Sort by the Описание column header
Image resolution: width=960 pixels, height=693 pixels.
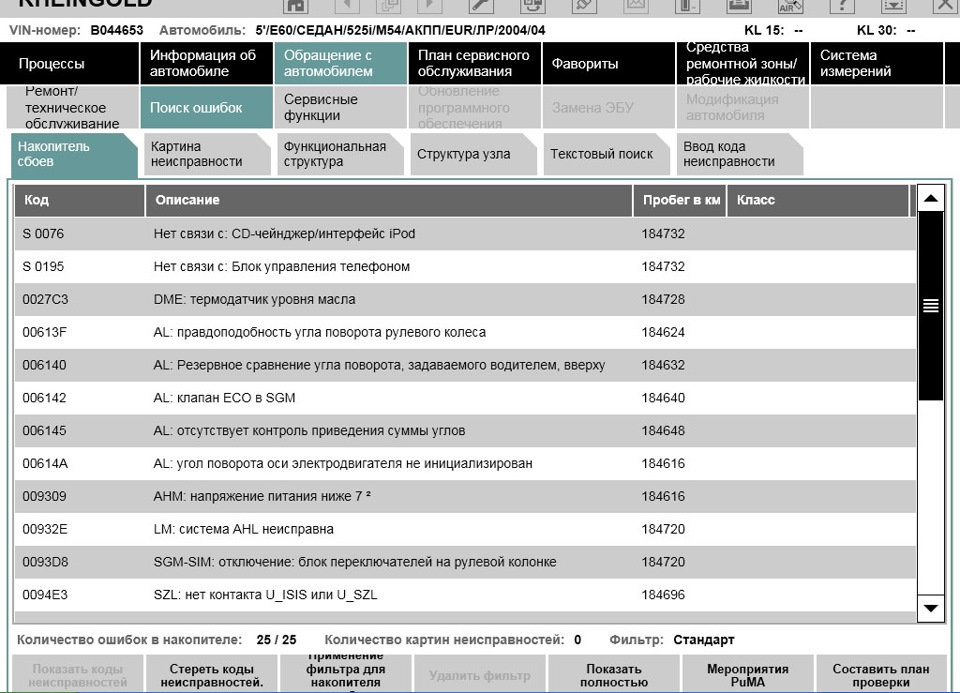pos(389,200)
